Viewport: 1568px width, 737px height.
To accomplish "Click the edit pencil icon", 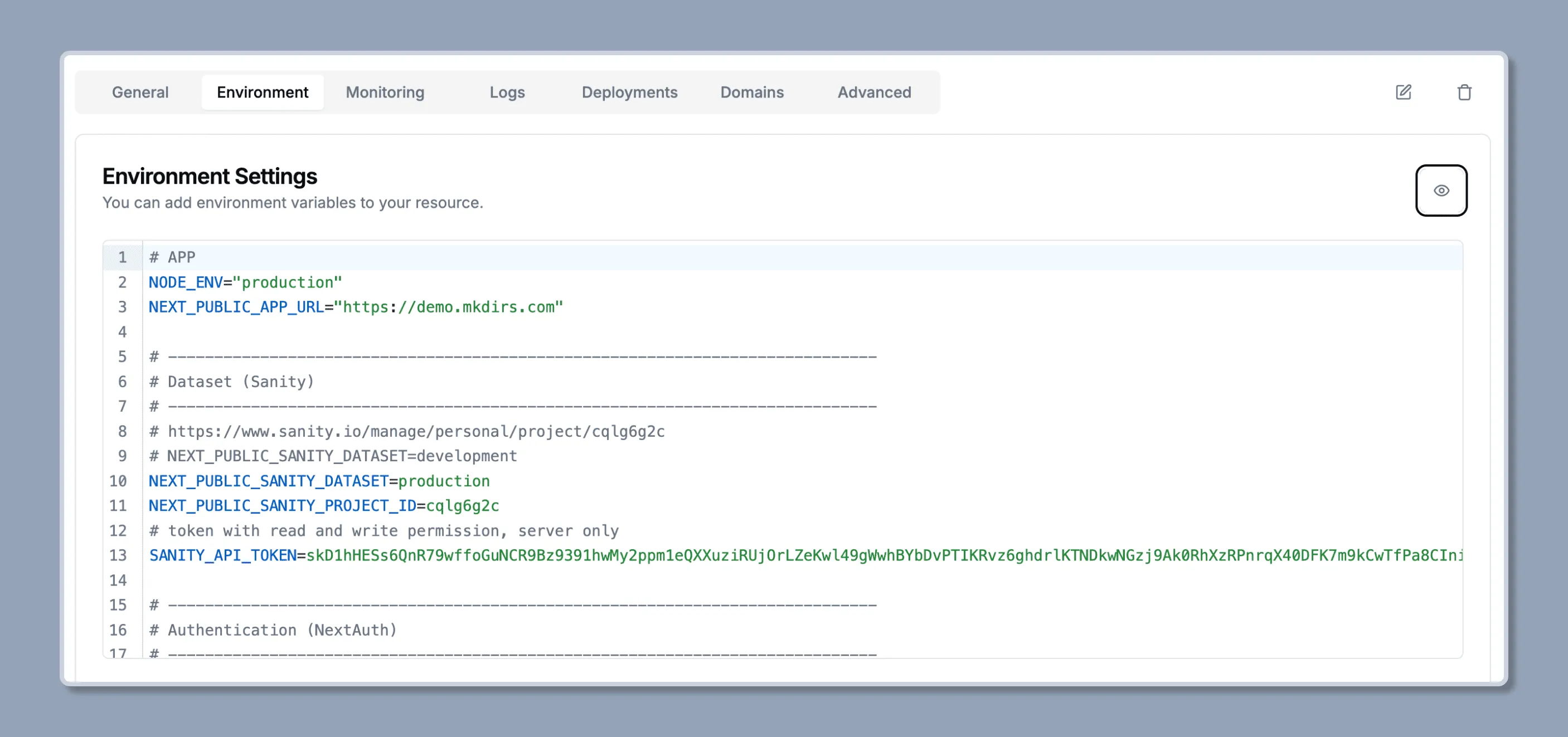I will pos(1404,92).
